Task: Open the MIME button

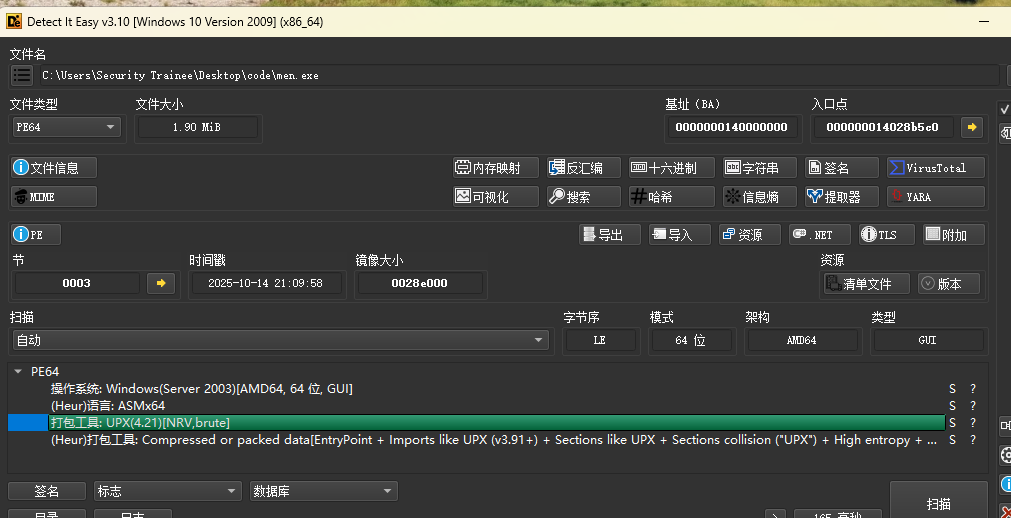Action: (x=54, y=197)
